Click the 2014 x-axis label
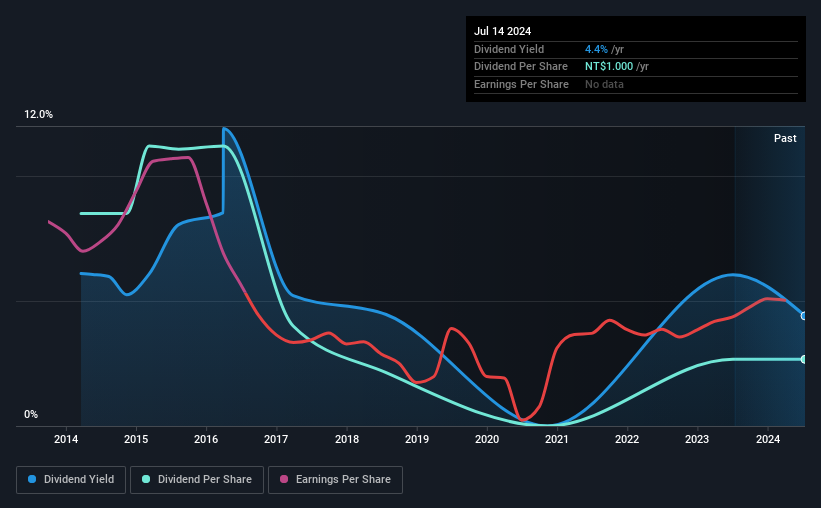821x508 pixels. pyautogui.click(x=66, y=439)
